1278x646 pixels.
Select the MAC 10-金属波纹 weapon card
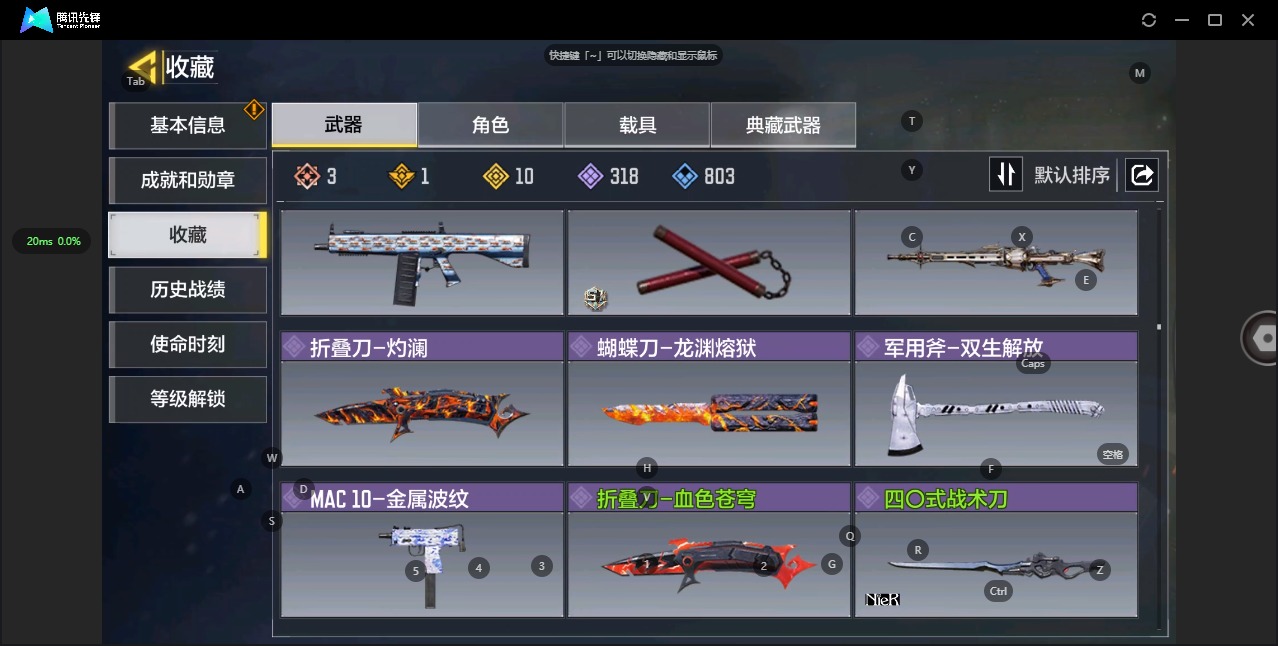(x=422, y=550)
